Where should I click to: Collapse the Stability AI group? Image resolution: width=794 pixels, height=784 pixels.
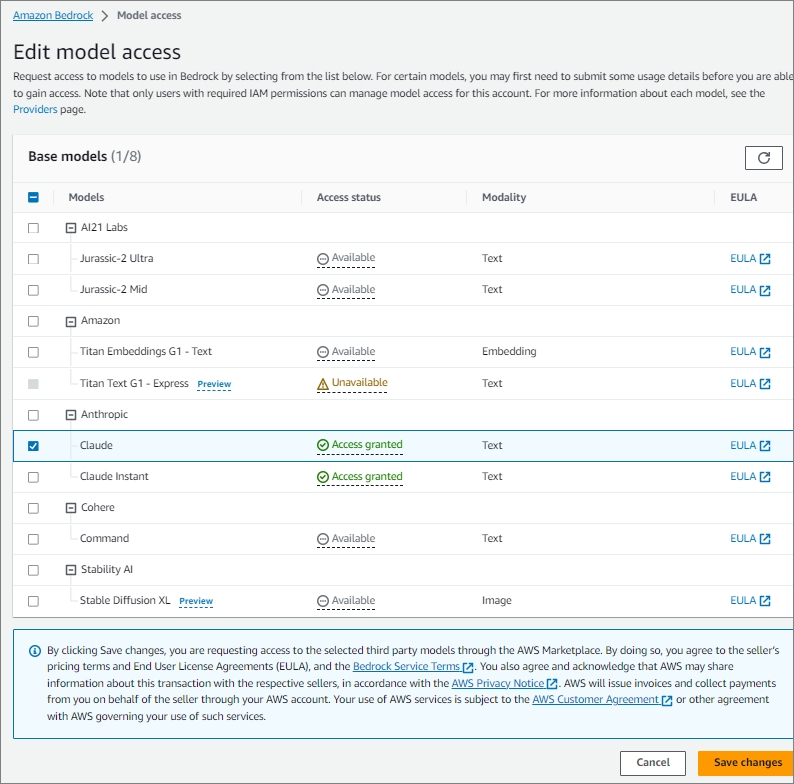point(71,570)
